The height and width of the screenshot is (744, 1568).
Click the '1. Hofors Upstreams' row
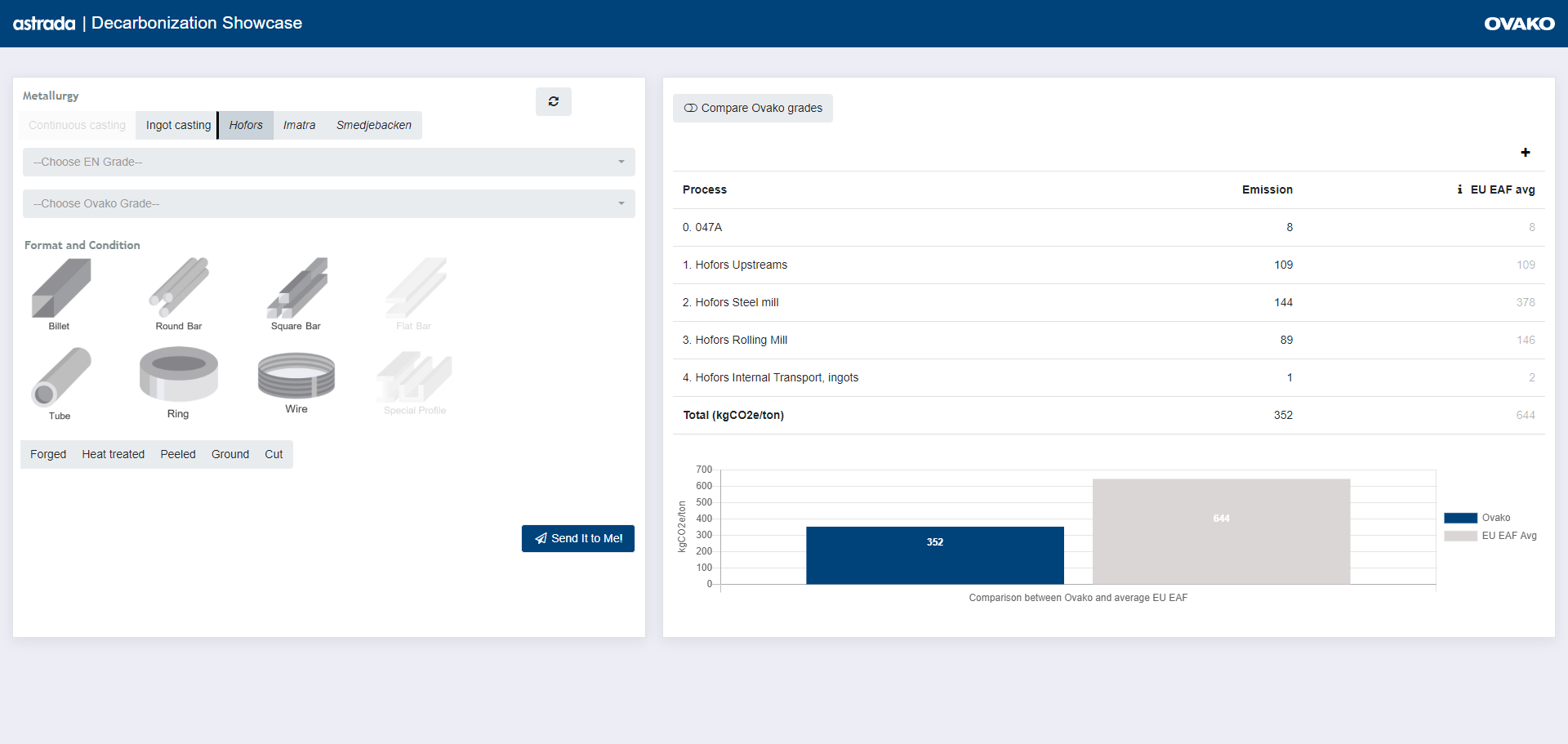[1109, 265]
